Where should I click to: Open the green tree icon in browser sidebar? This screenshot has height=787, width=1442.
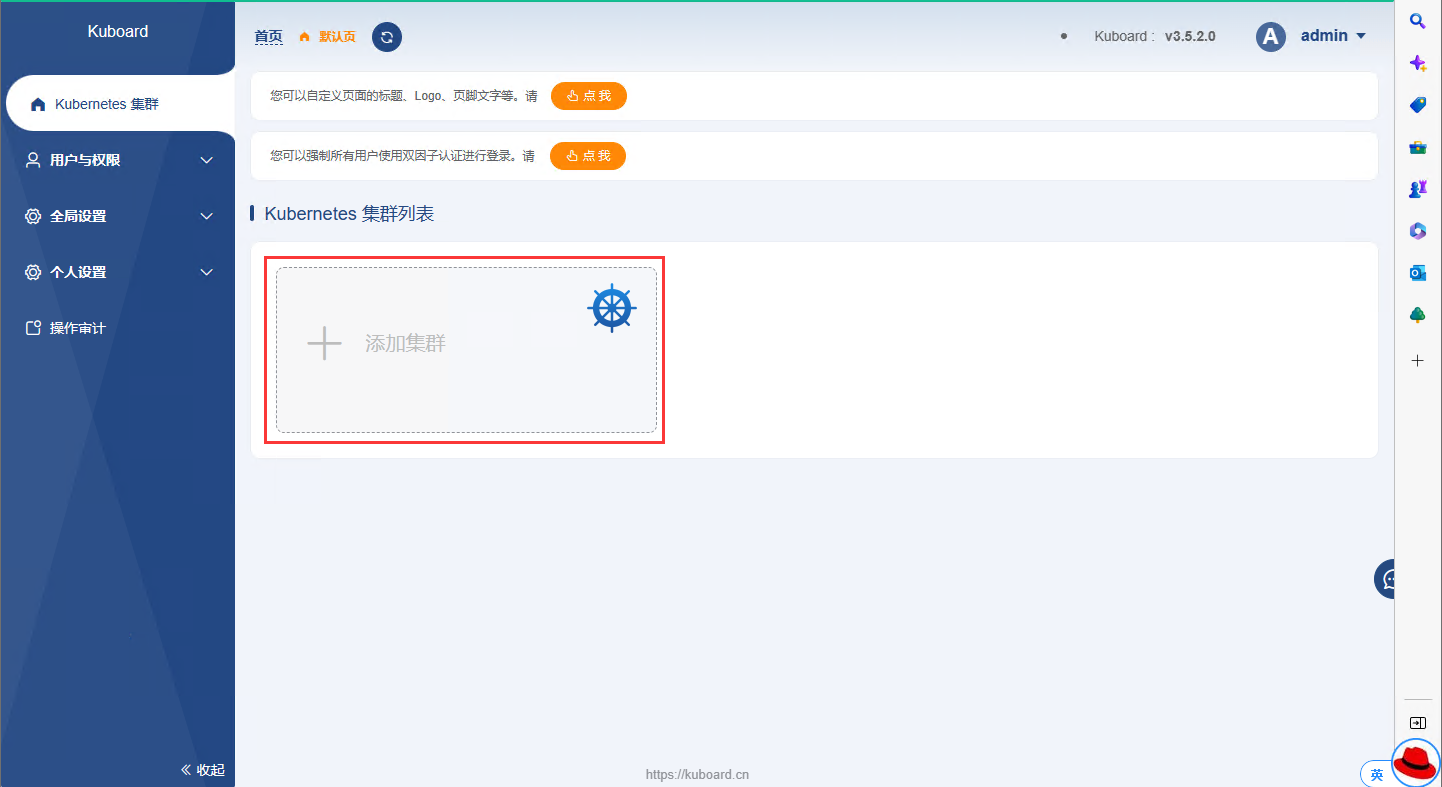(1418, 315)
